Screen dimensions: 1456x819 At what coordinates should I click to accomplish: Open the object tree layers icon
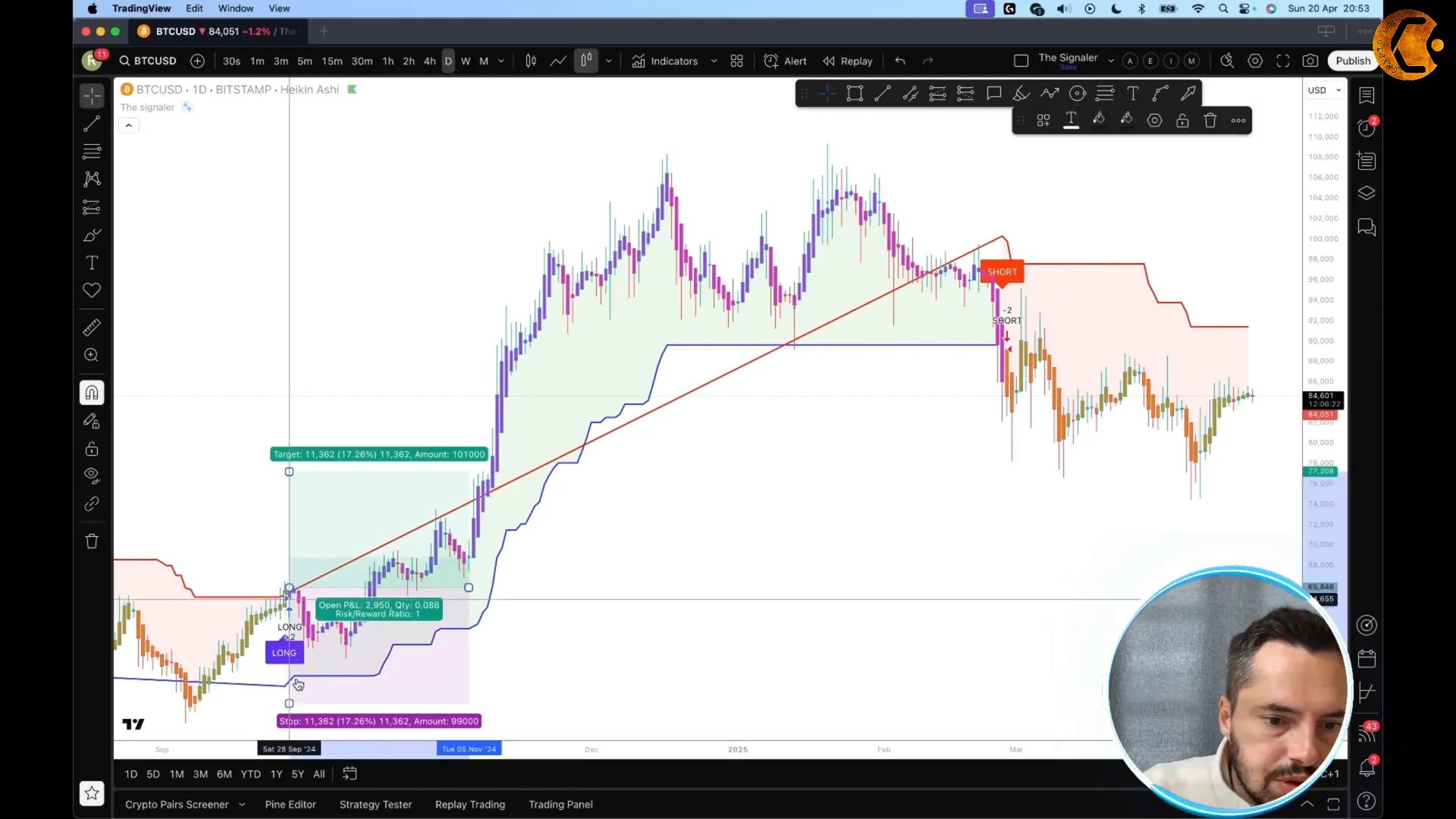point(1367,193)
